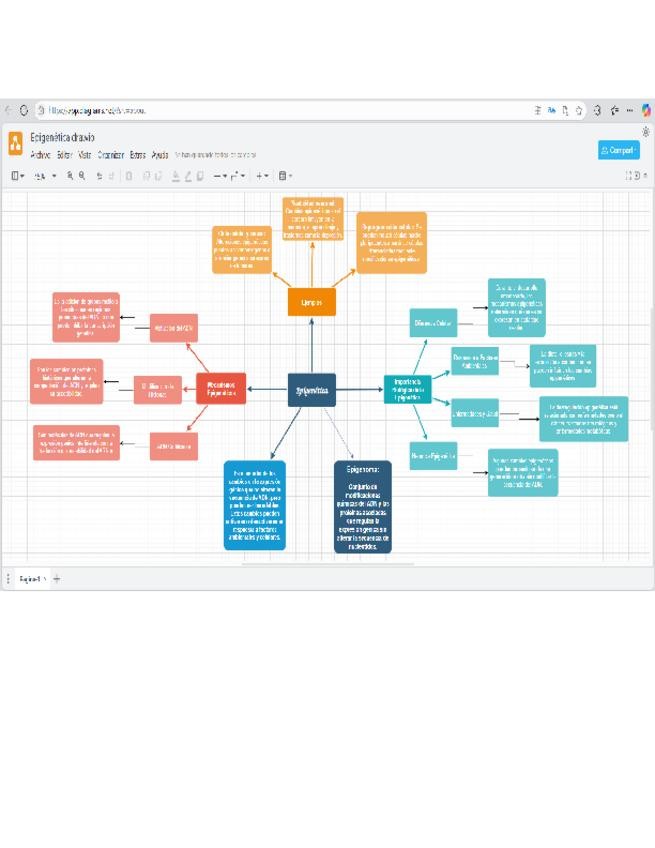655x848 pixels.
Task: Select the Metilación del ADN node
Action: [174, 328]
